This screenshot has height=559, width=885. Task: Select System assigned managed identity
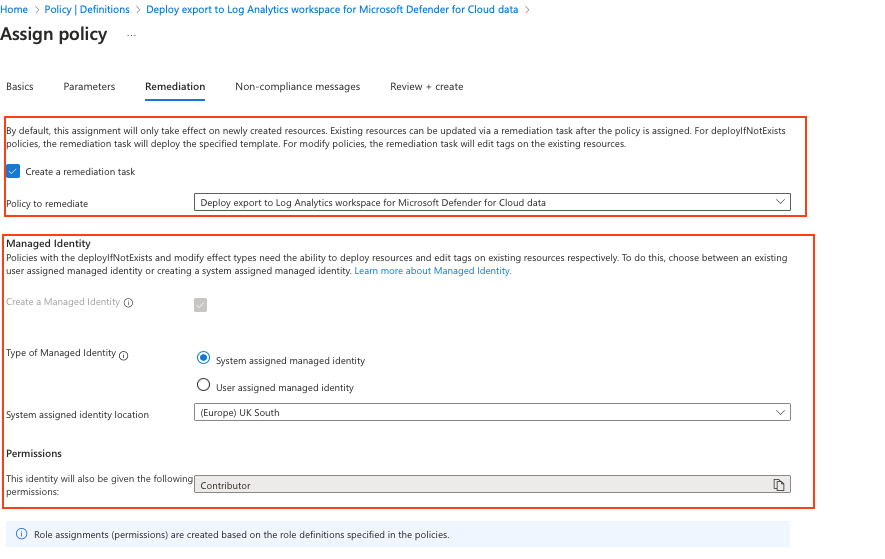[203, 358]
